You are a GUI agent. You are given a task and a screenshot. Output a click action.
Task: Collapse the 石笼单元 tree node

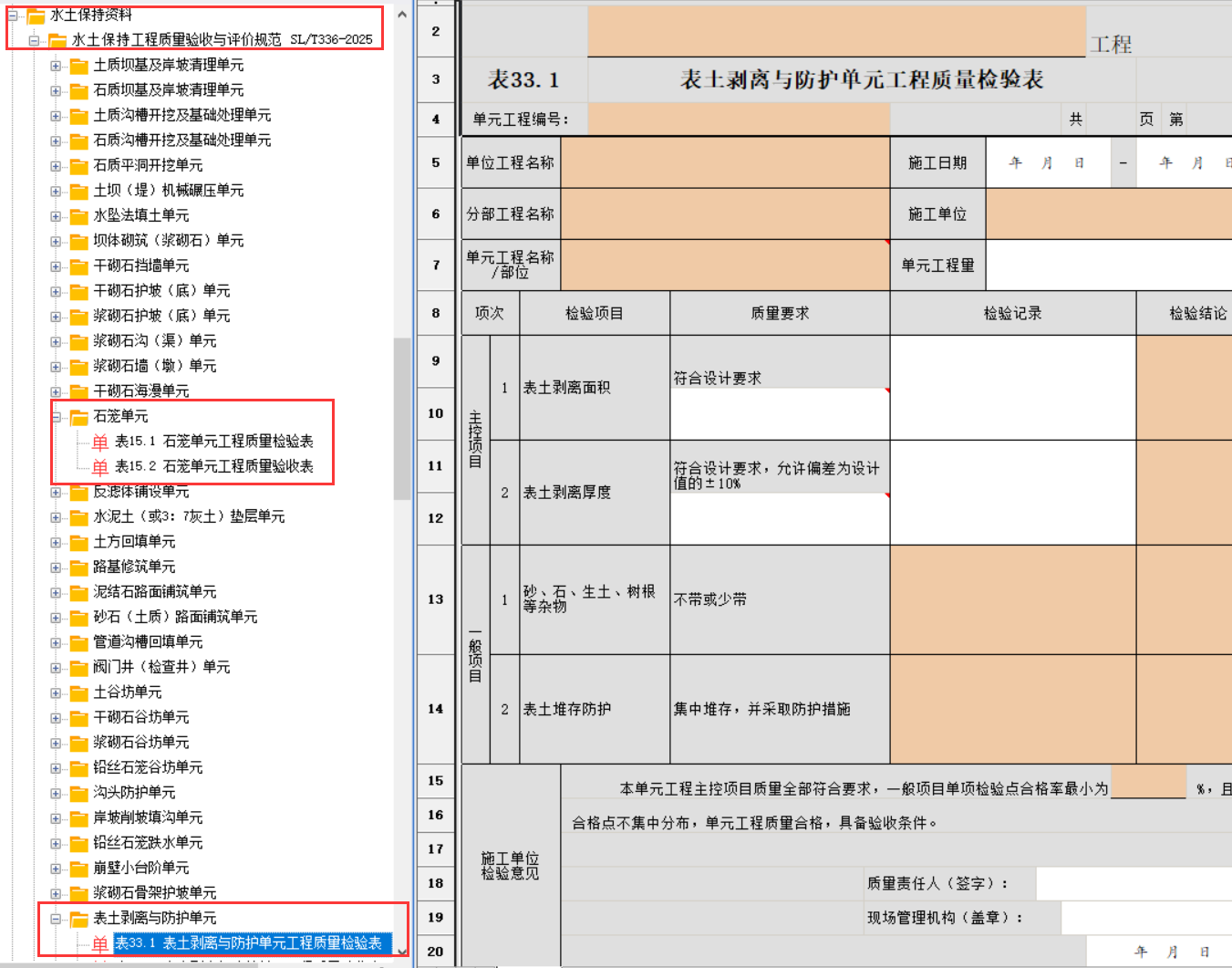56,417
